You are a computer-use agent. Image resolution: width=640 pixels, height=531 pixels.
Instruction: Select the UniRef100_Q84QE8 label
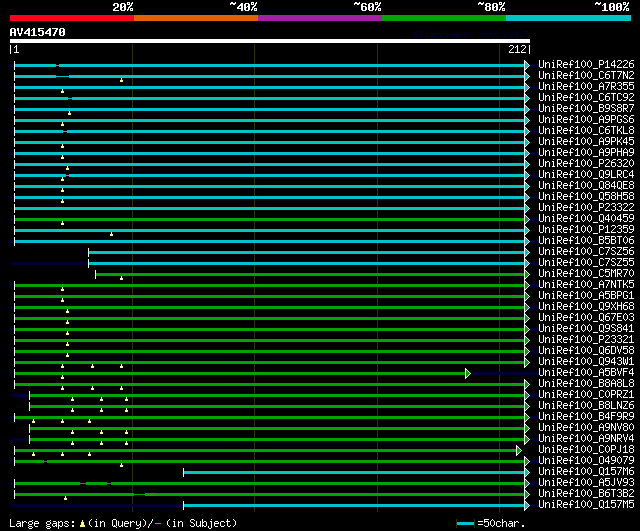click(586, 185)
